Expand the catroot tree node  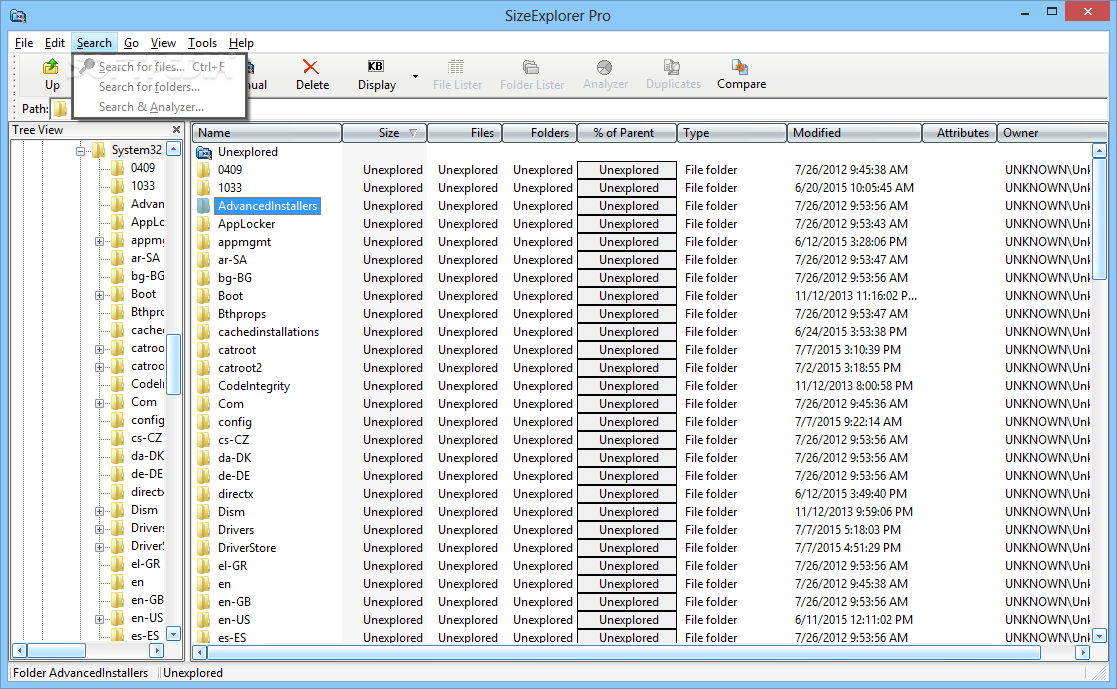tap(100, 349)
